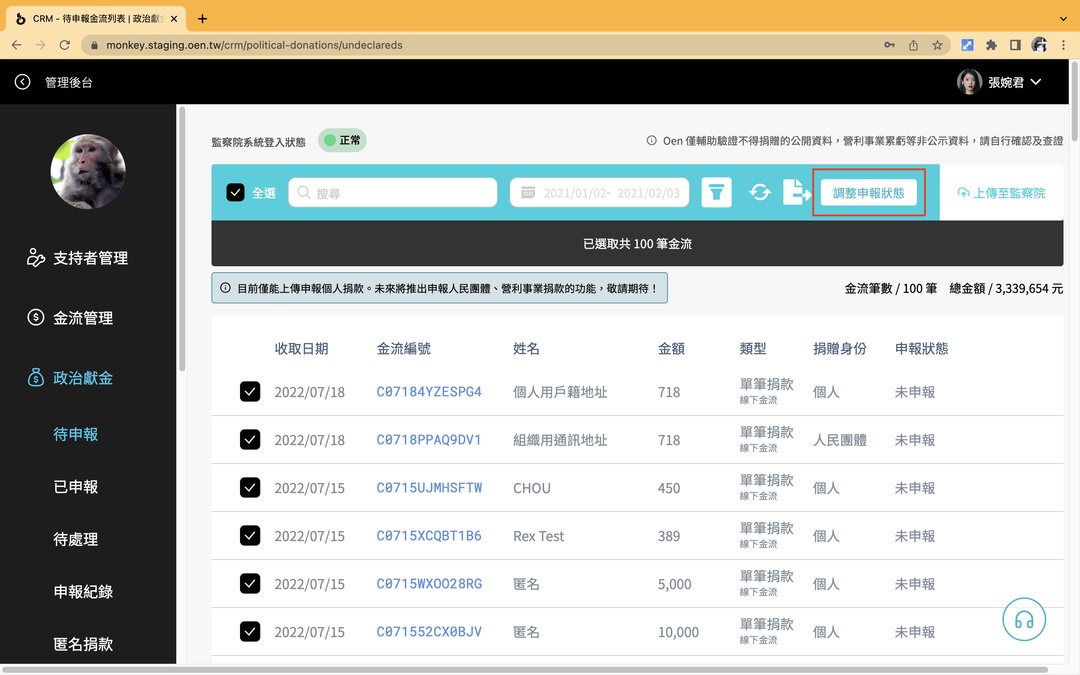Open the filter icon in the toolbar
The width and height of the screenshot is (1080, 675).
point(716,191)
